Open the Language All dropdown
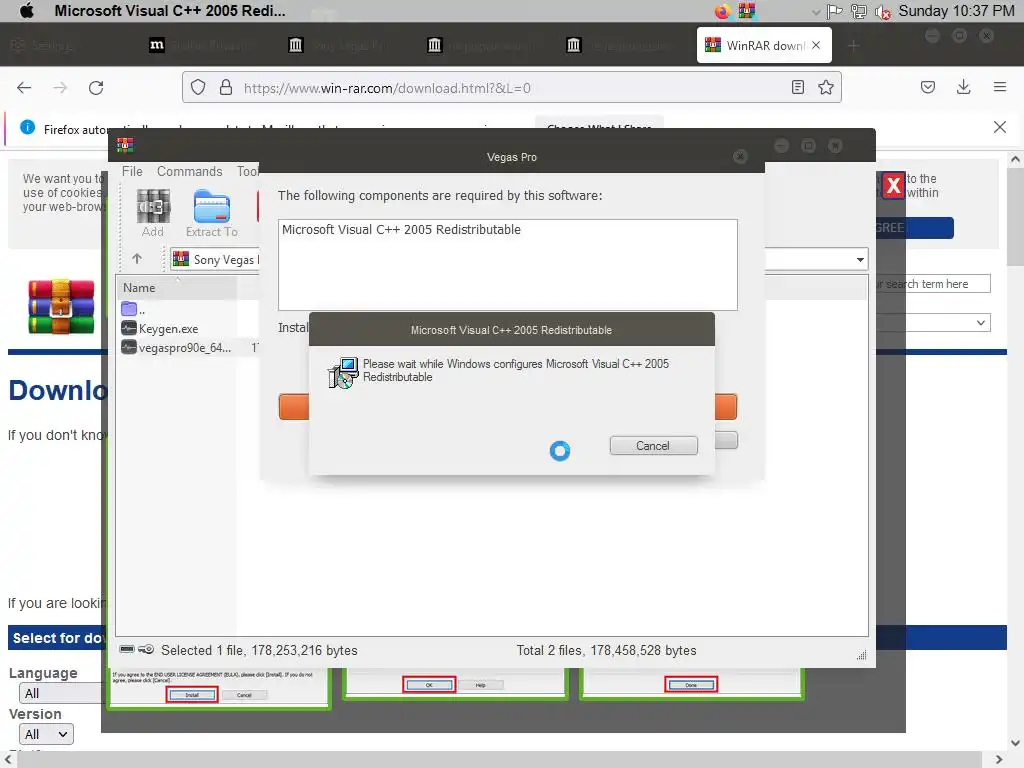The image size is (1024, 768). point(62,693)
